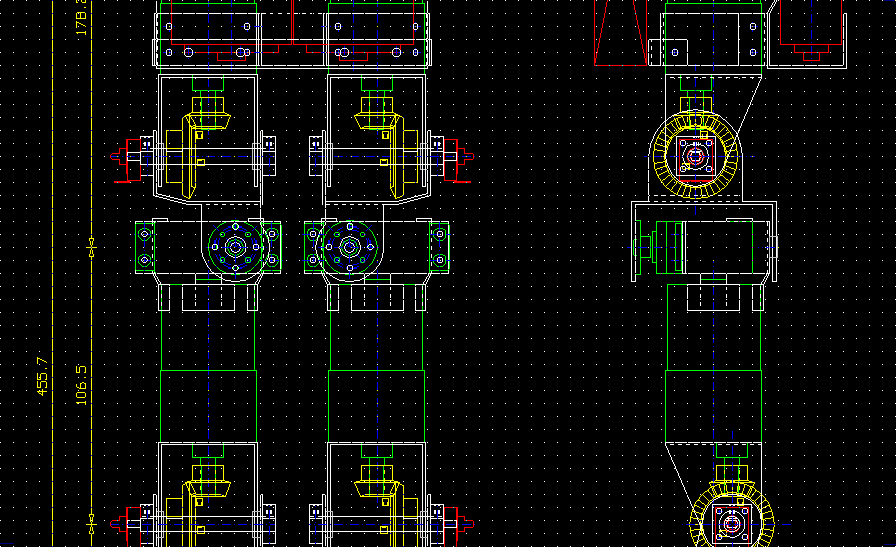Select the green bearing block left of left flange
Viewport: 896px width, 547px height.
point(145,247)
